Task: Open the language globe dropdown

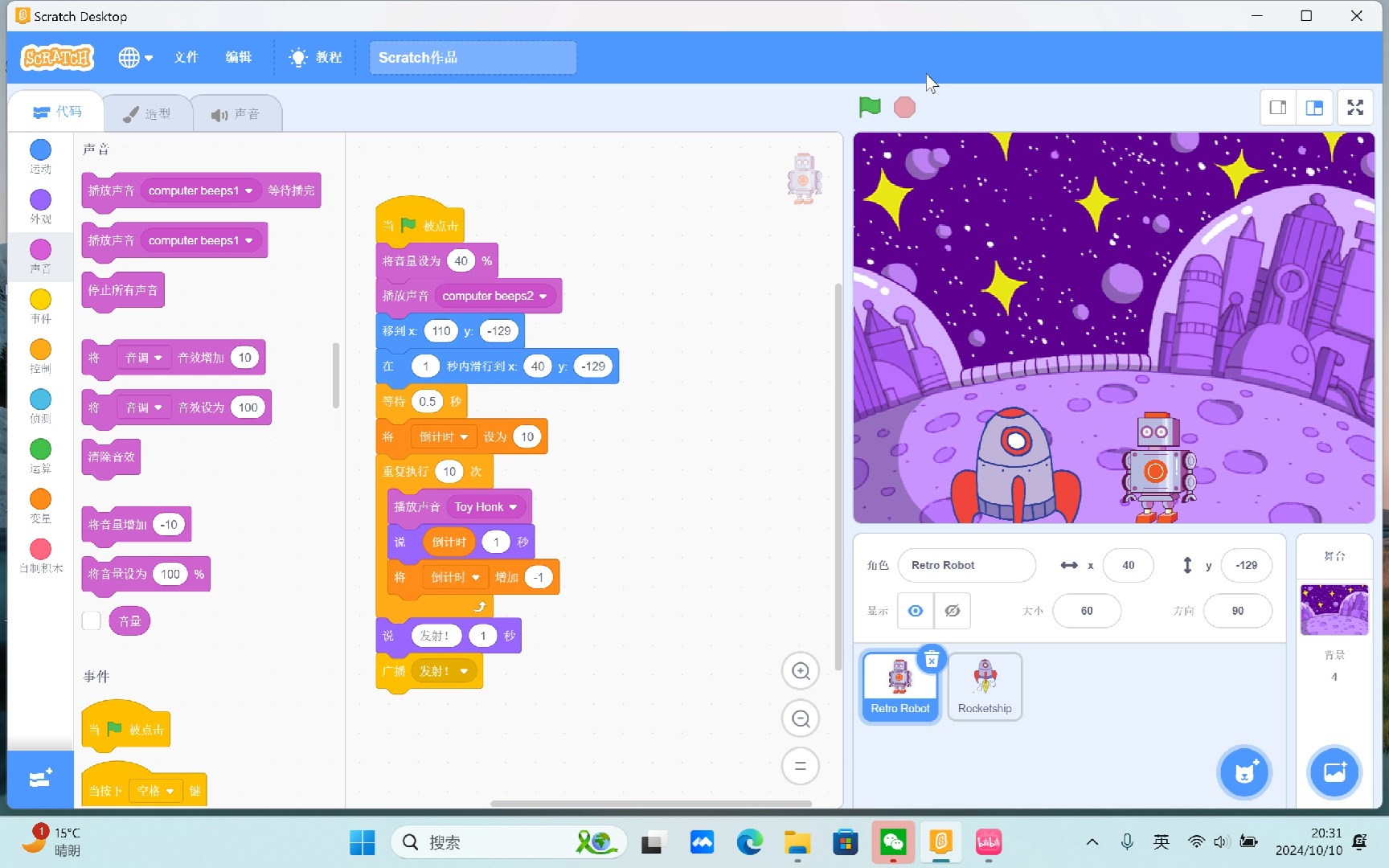Action: click(x=135, y=57)
